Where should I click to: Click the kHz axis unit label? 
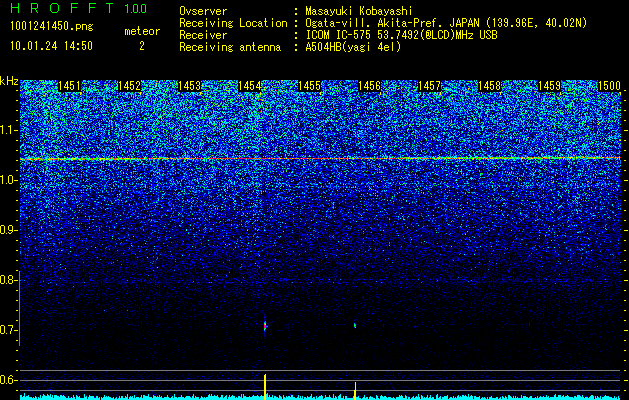(x=9, y=81)
